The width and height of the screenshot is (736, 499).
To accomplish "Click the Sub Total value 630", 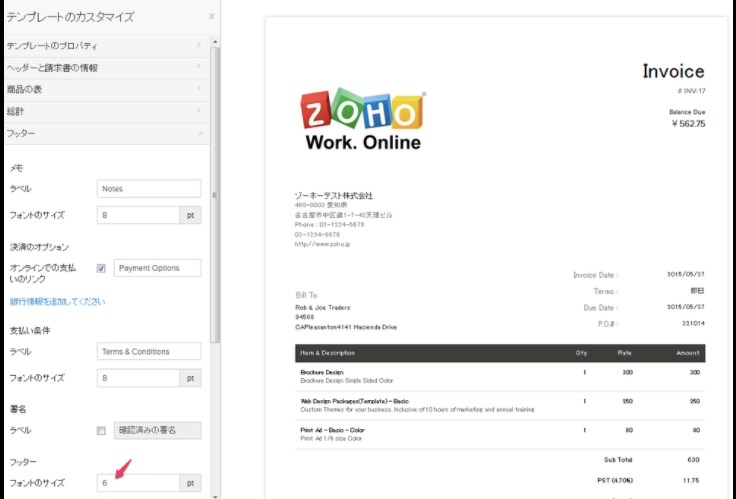I will (x=693, y=460).
